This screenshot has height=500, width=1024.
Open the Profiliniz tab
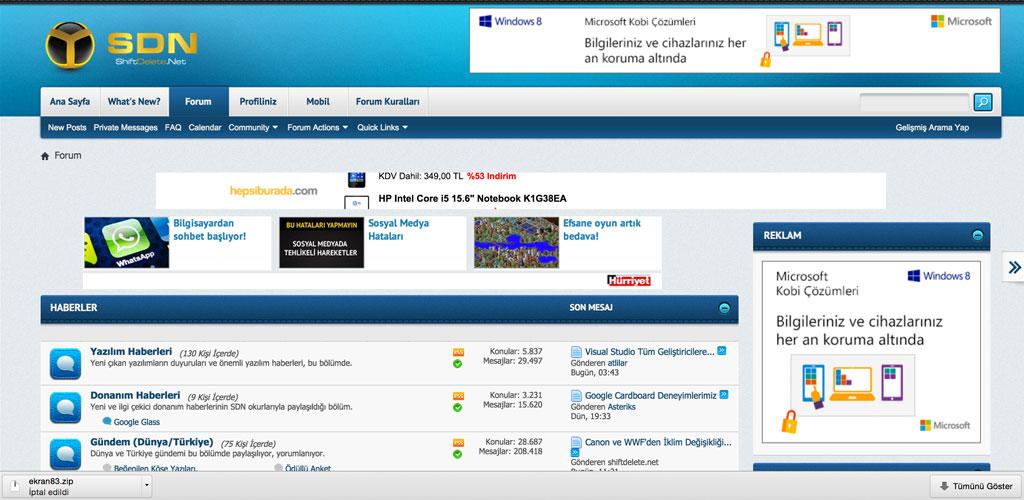coord(258,102)
